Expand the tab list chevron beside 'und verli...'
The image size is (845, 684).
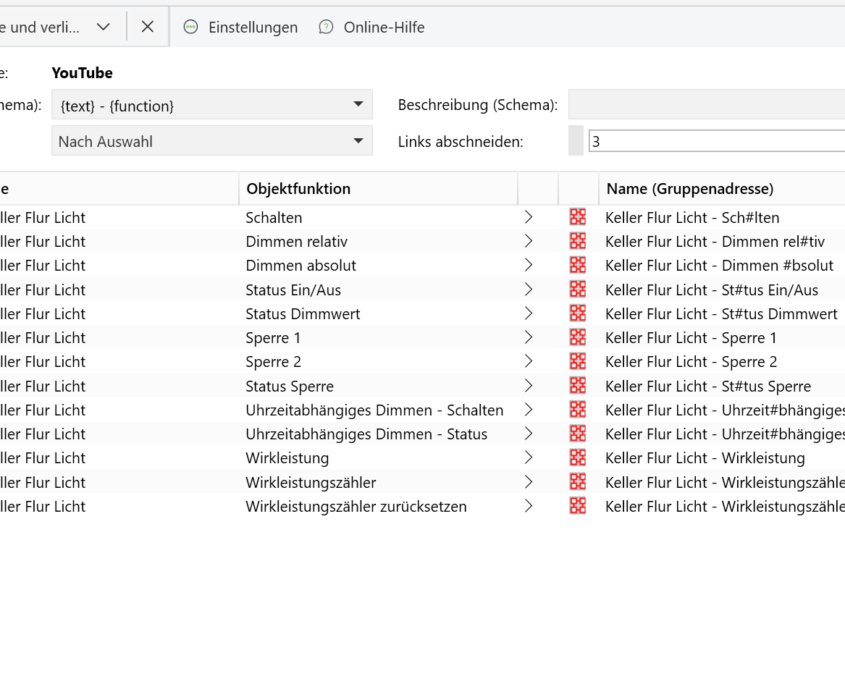(x=103, y=26)
